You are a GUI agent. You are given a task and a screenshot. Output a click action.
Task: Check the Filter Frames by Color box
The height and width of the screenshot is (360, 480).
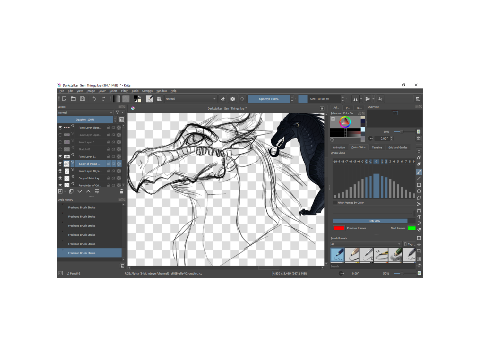point(335,203)
